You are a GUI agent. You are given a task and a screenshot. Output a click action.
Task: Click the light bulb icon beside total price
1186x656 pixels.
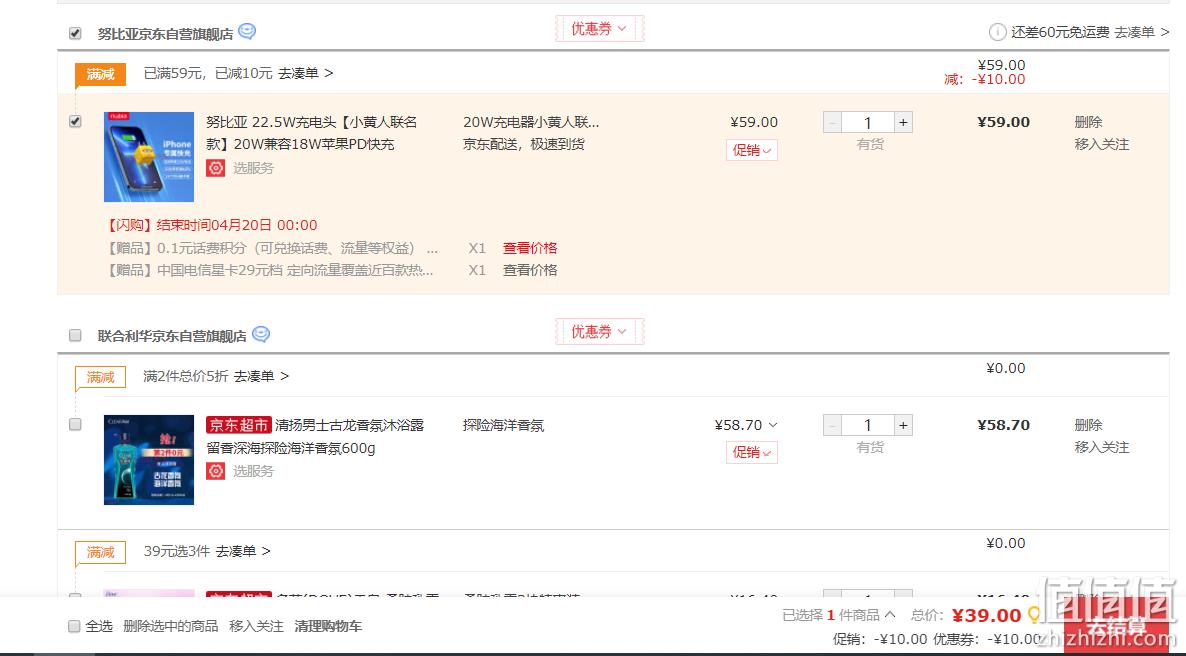pos(1034,615)
